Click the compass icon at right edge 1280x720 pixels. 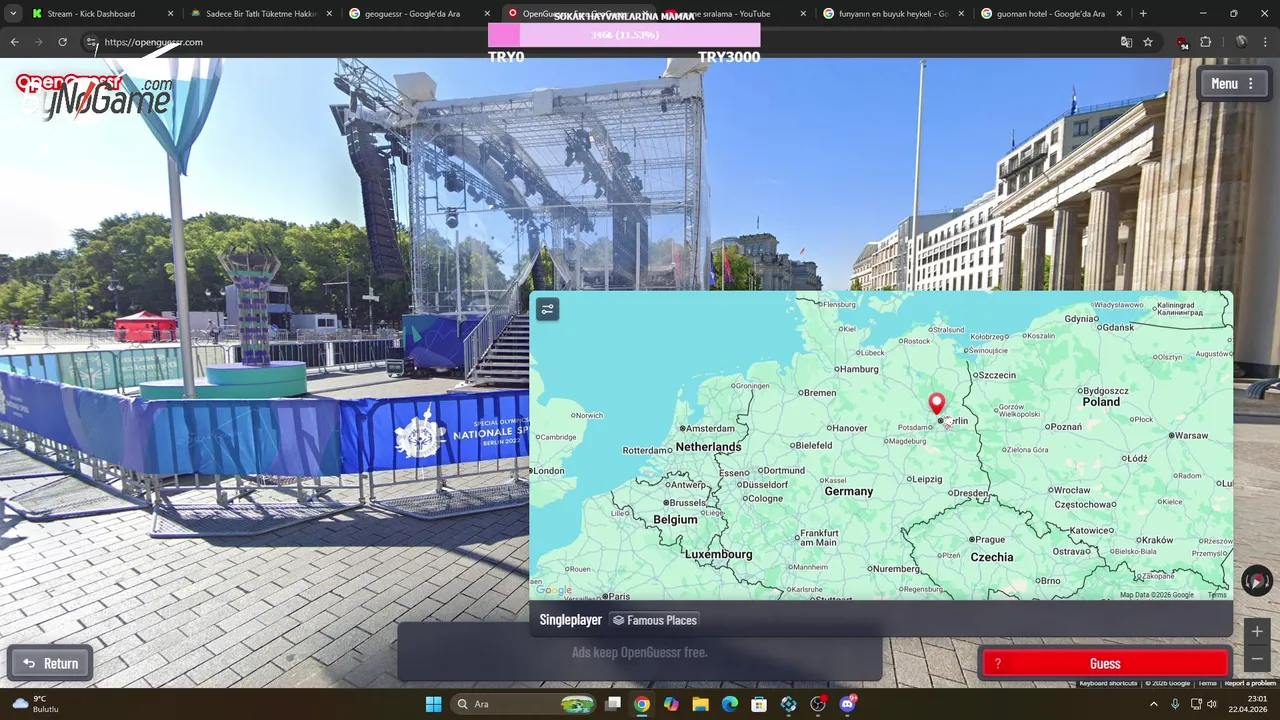click(x=1257, y=581)
